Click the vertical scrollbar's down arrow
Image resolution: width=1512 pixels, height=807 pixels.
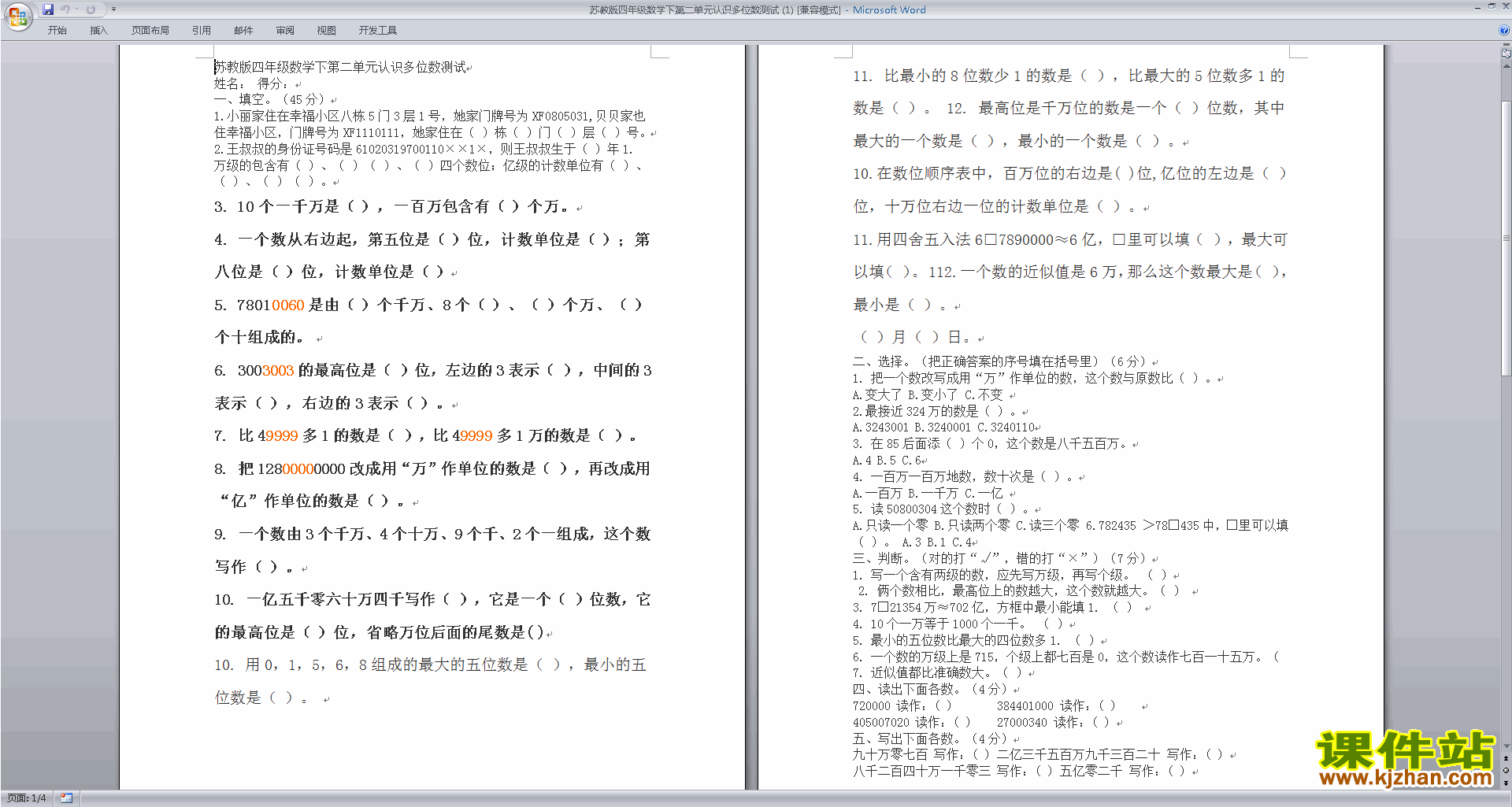pos(1506,746)
